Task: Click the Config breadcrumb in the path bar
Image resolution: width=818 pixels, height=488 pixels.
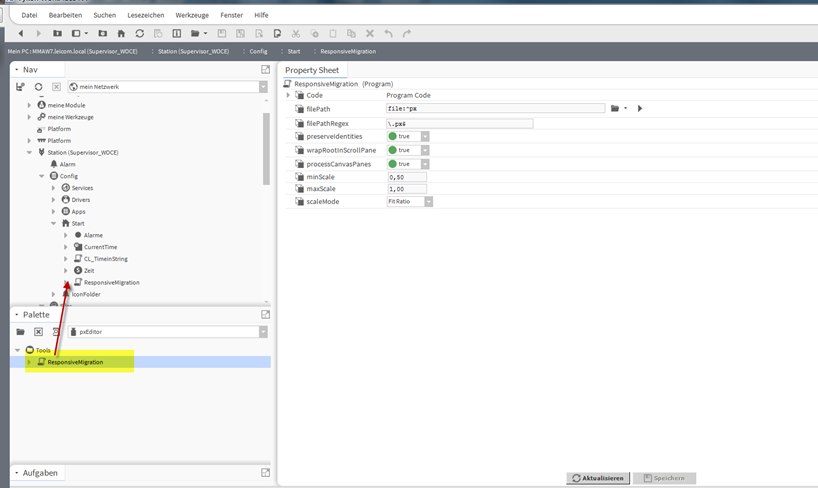Action: click(258, 51)
